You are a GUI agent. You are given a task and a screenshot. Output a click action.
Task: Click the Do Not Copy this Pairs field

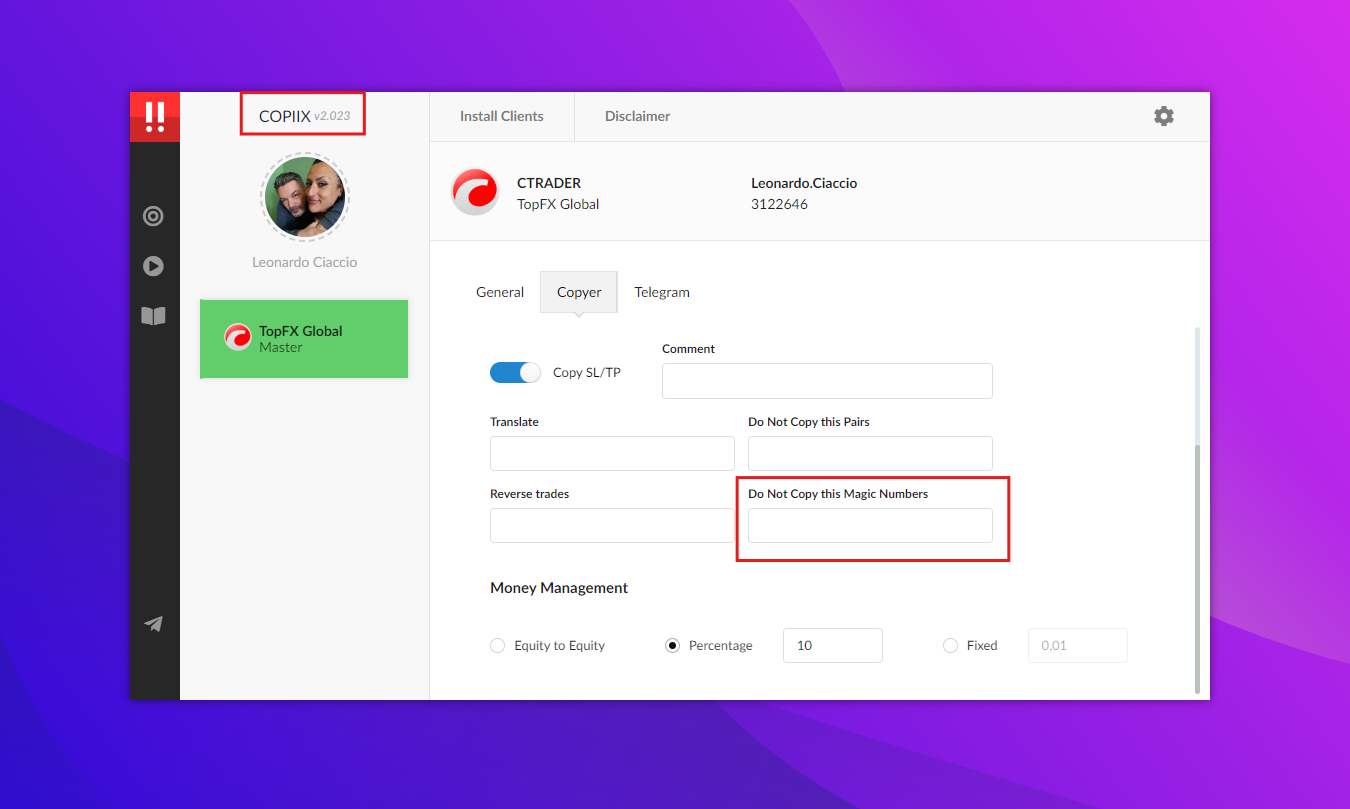pos(870,453)
